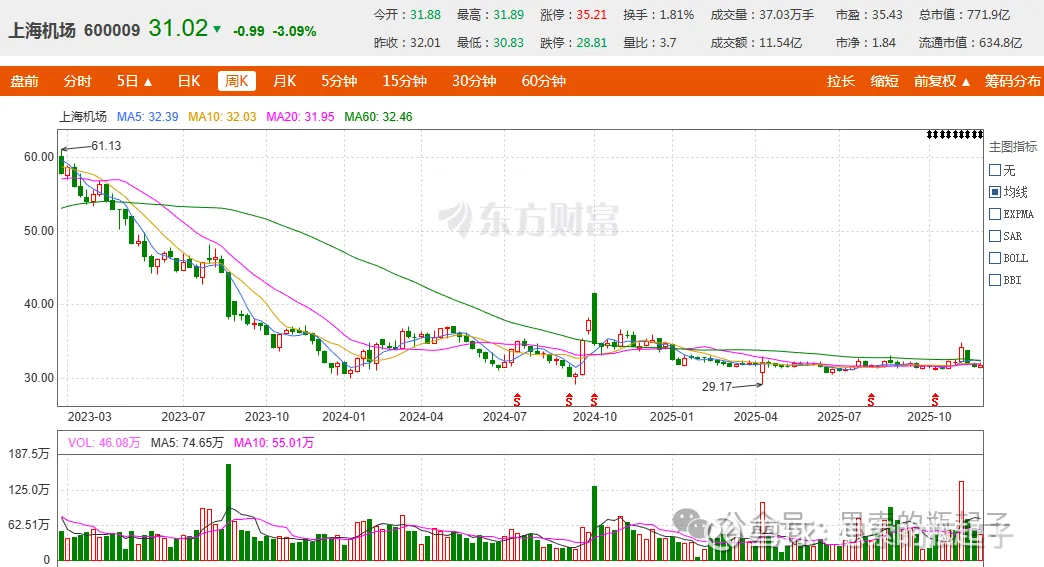Image resolution: width=1044 pixels, height=567 pixels.
Task: Click the MA5: 32.39 legend label
Action: 147,117
